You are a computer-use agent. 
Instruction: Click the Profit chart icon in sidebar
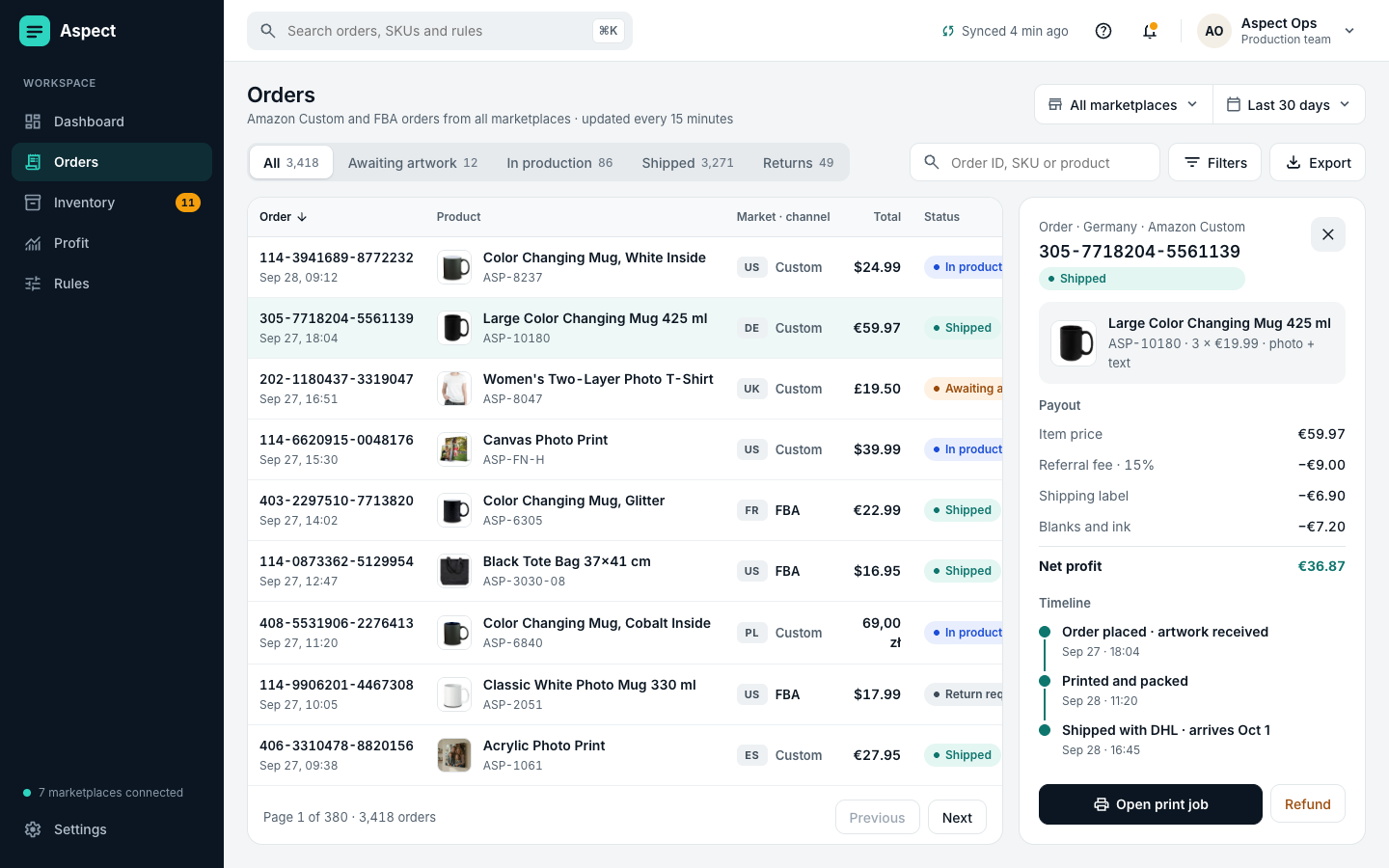pos(33,243)
